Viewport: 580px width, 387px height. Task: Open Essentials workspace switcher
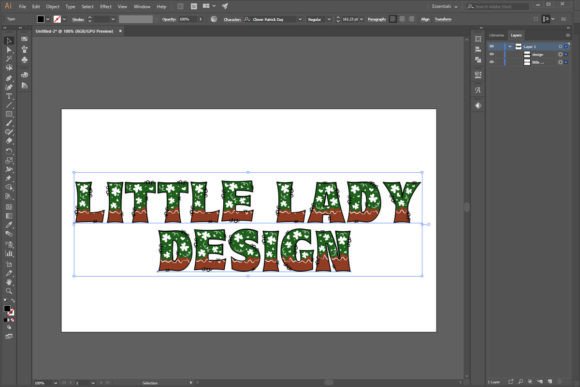(x=444, y=6)
